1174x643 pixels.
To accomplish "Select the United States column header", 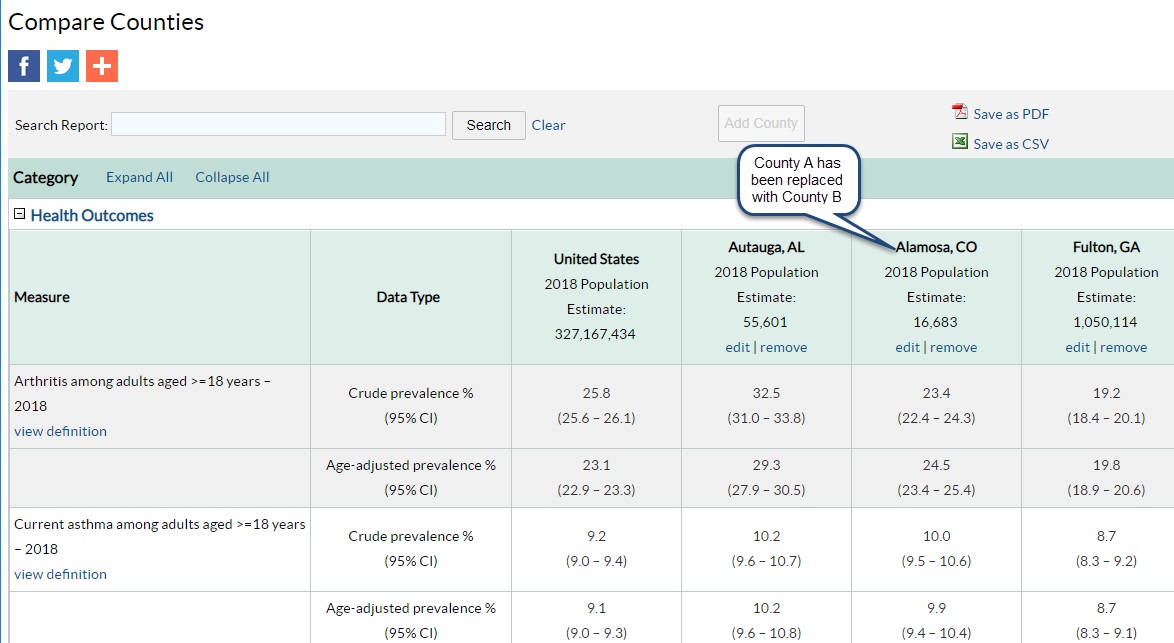I will click(596, 259).
